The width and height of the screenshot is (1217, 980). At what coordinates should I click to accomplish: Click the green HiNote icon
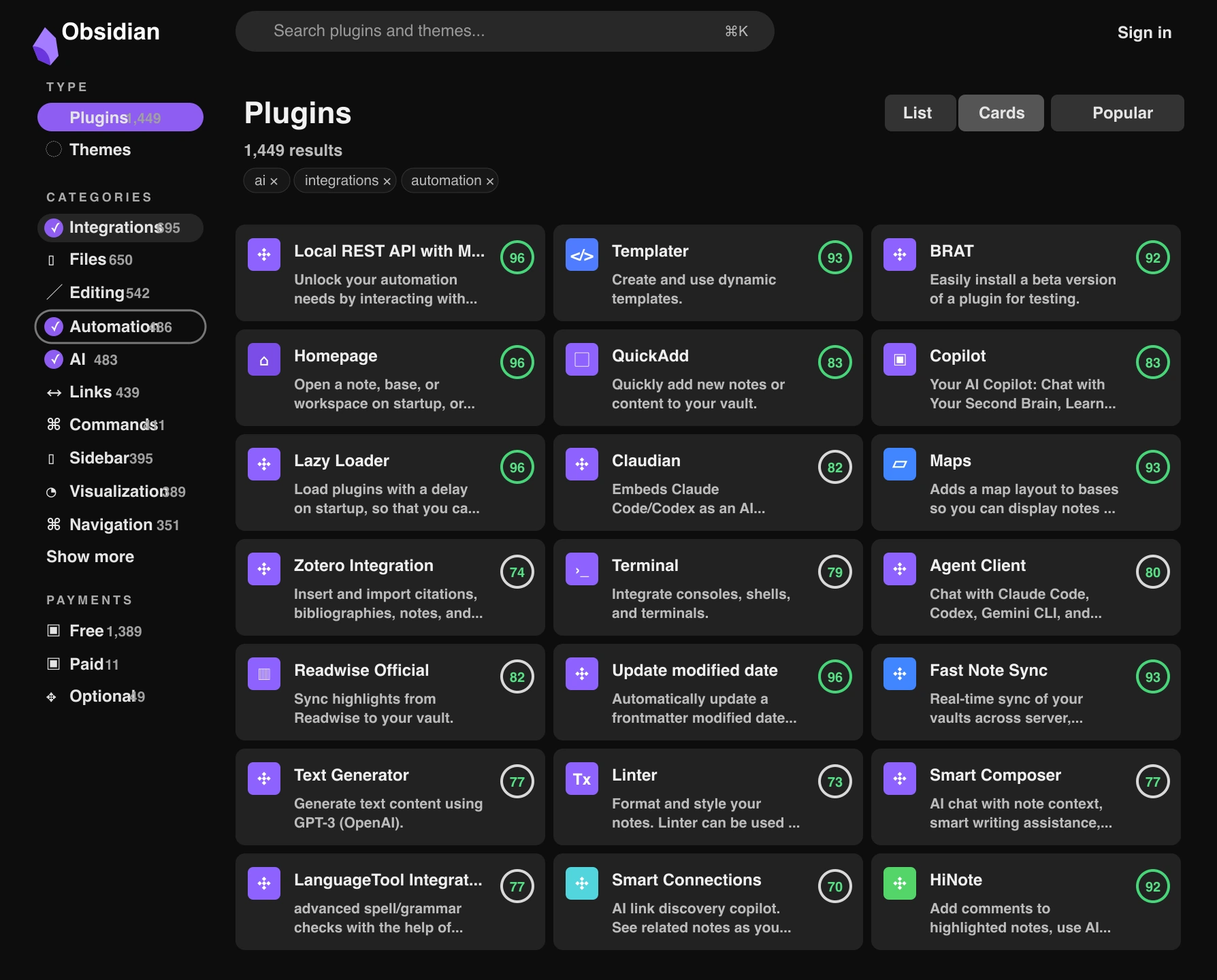pyautogui.click(x=900, y=883)
